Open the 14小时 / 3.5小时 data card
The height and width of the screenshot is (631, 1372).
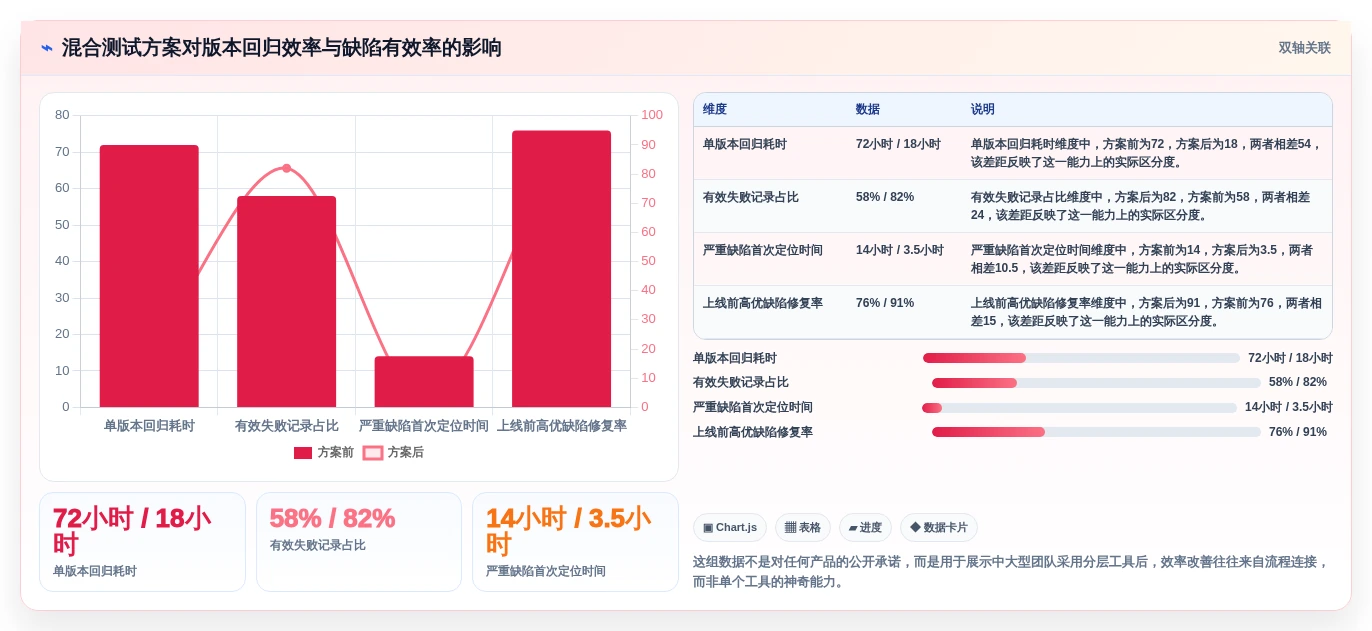coord(575,542)
